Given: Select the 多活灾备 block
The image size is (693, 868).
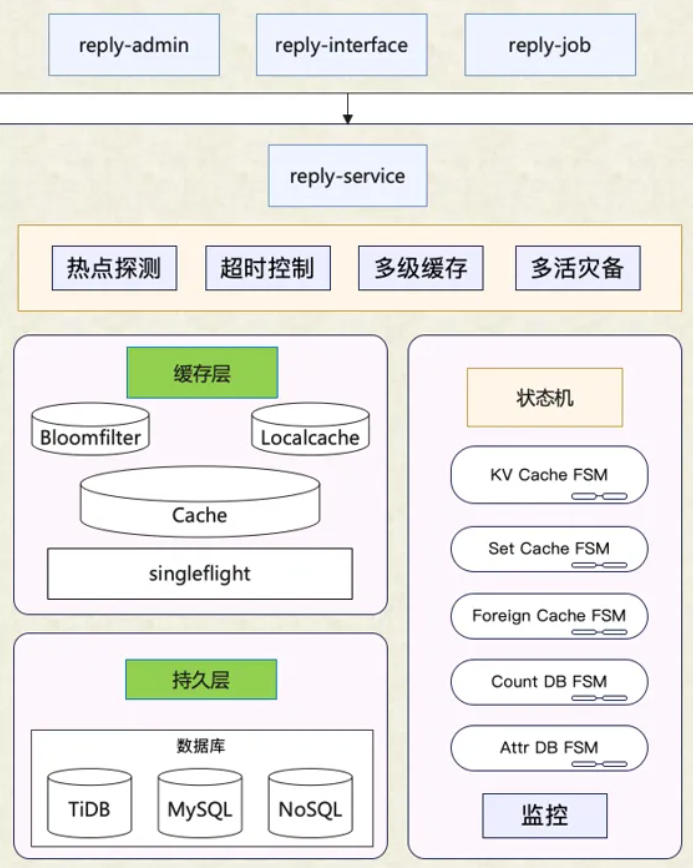Looking at the screenshot, I should pyautogui.click(x=577, y=268).
